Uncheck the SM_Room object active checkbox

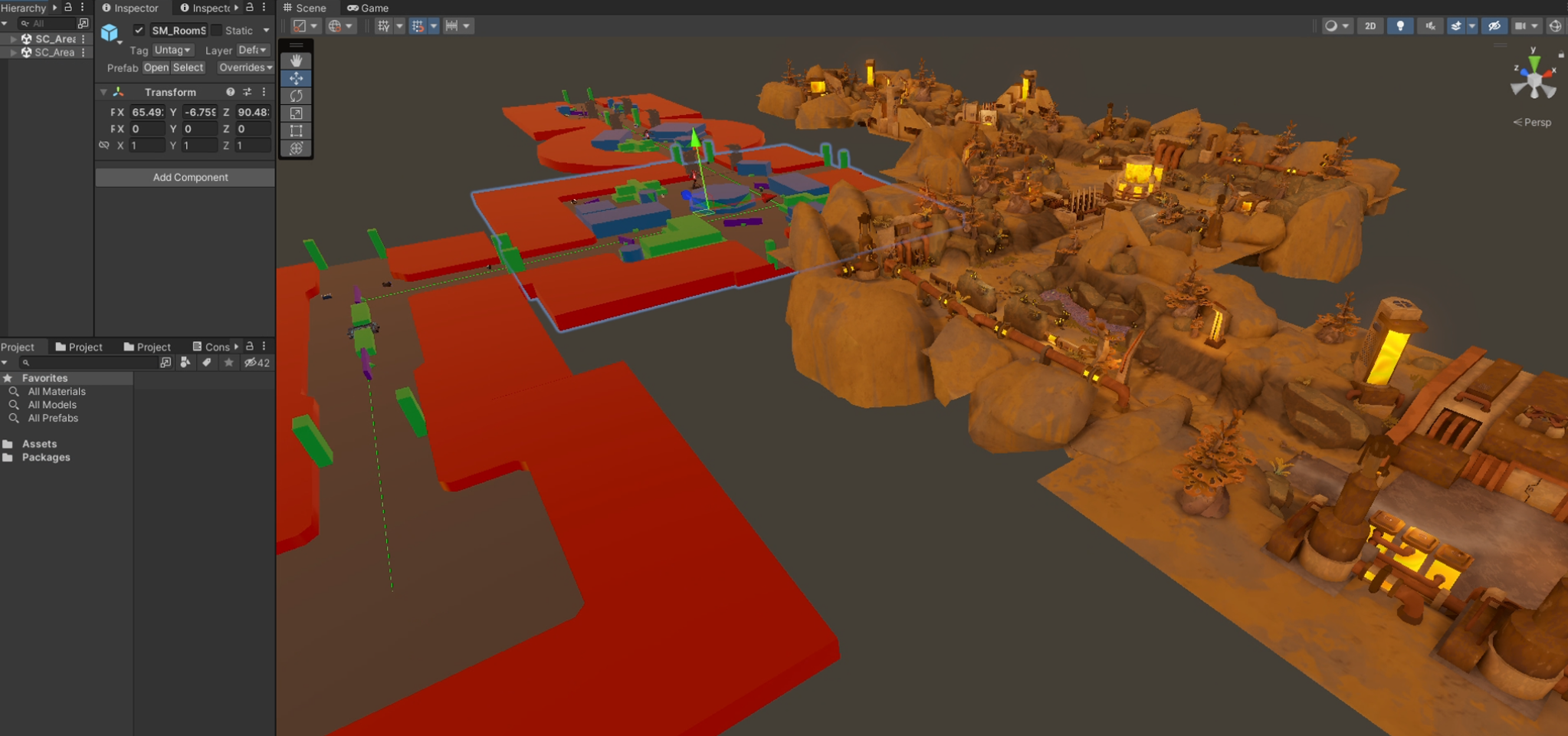pyautogui.click(x=139, y=30)
